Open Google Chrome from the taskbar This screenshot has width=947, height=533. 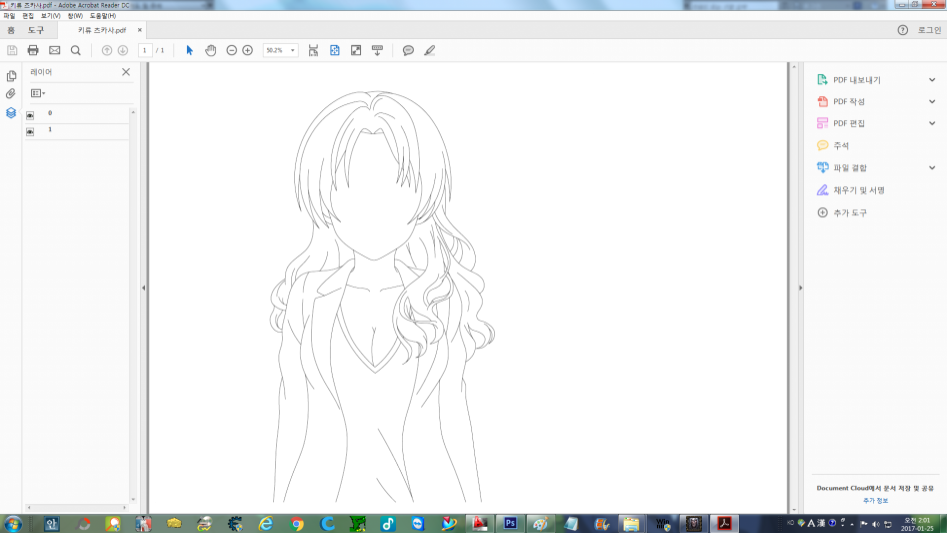[x=296, y=523]
